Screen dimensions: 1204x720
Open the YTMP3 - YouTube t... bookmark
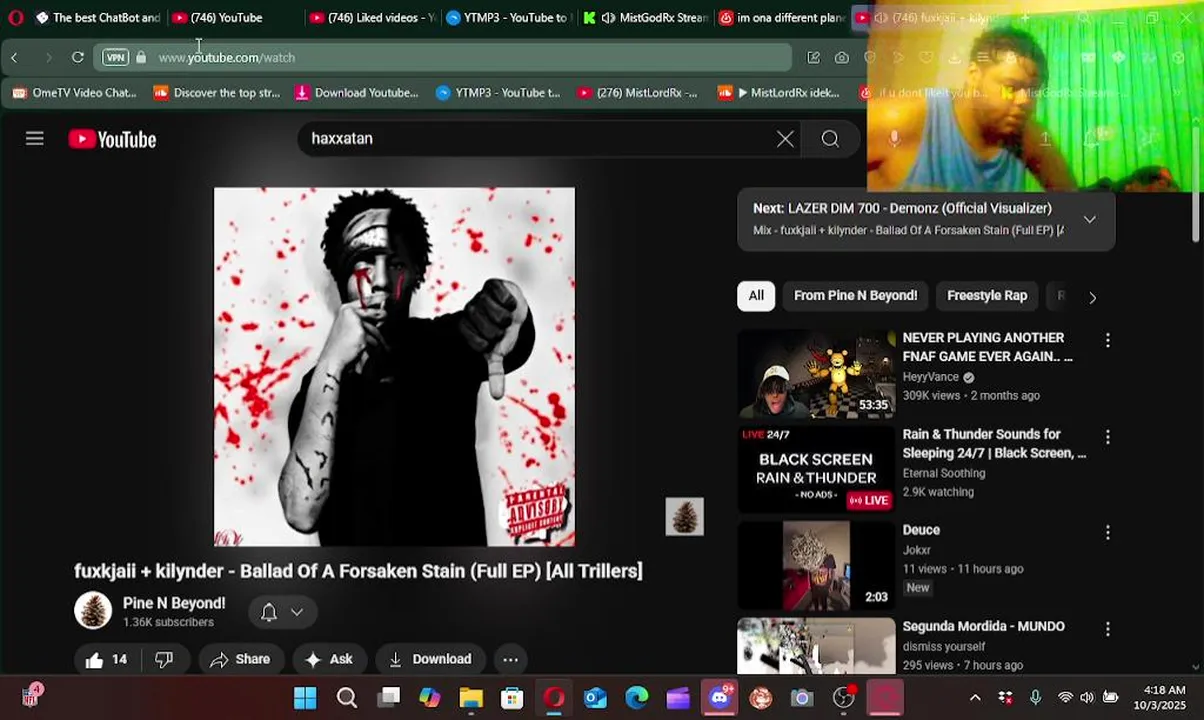click(x=498, y=93)
